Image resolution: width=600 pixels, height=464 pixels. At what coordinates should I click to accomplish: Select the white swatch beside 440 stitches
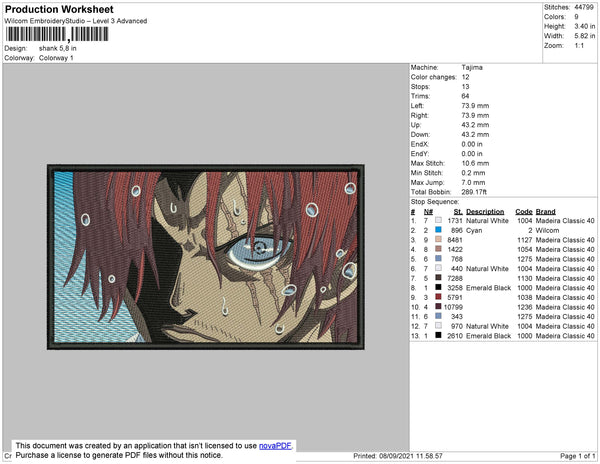[x=439, y=268]
